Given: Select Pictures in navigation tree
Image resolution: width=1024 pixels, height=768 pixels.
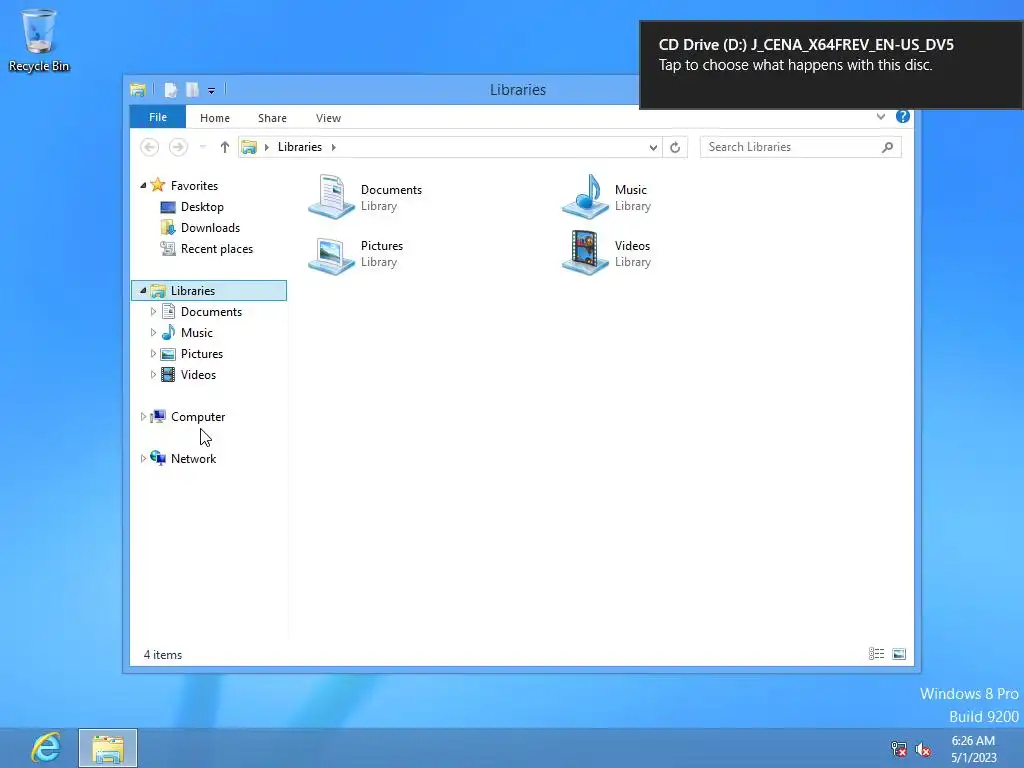Looking at the screenshot, I should coord(202,354).
